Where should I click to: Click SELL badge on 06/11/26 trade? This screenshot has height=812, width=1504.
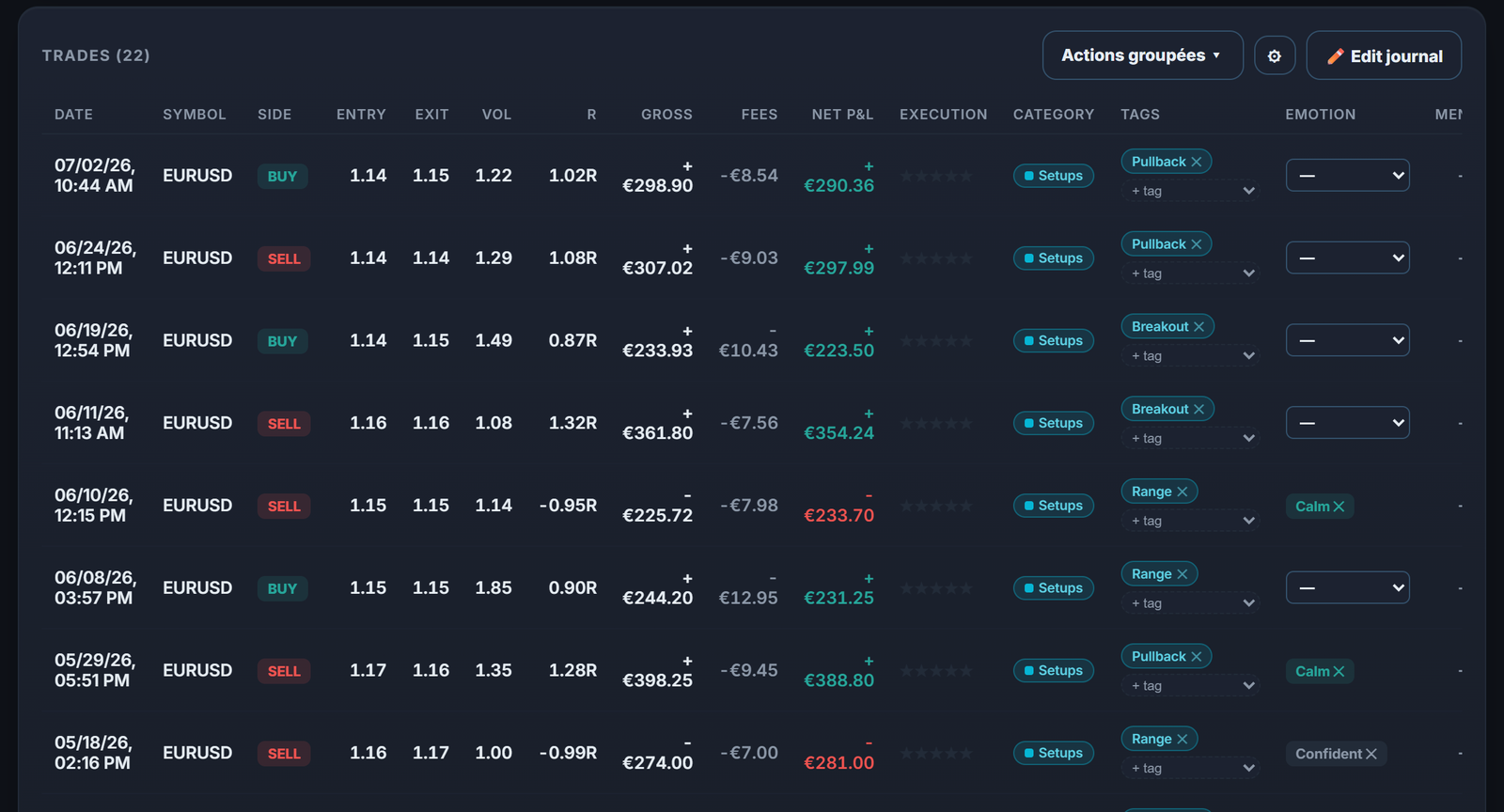click(284, 424)
